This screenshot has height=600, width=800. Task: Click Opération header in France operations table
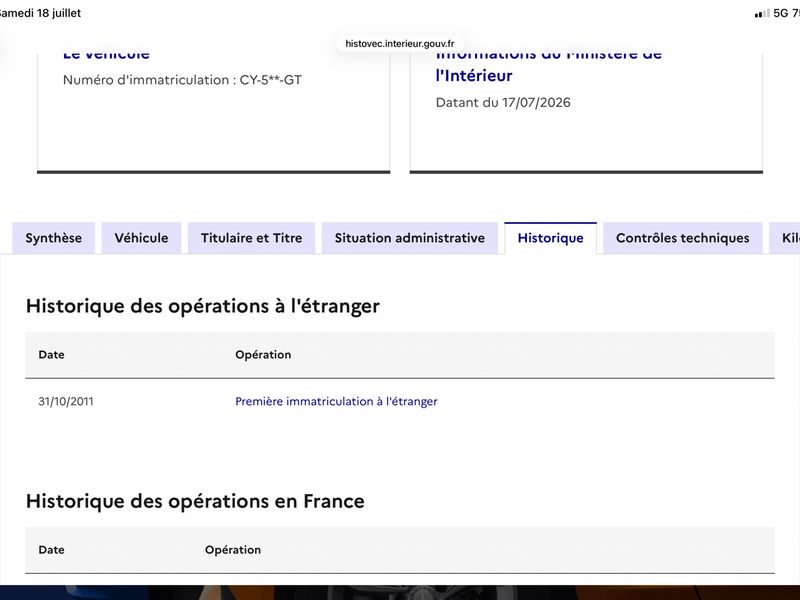233,550
